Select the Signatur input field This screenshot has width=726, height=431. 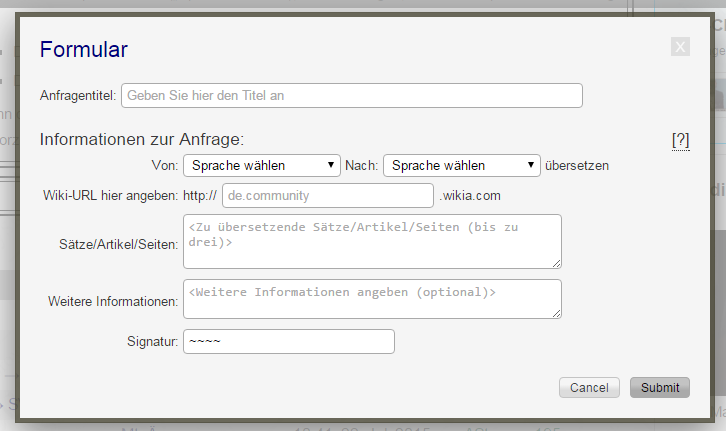point(289,342)
